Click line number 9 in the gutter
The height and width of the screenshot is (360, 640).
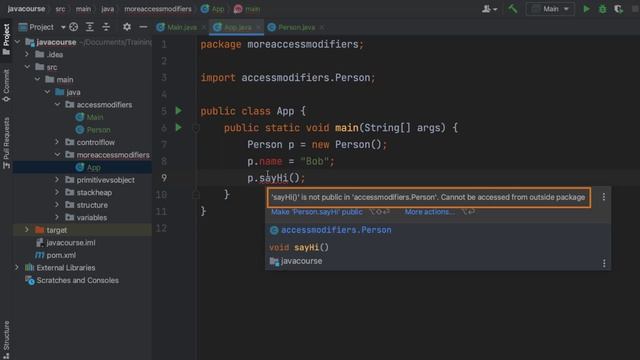click(x=164, y=178)
